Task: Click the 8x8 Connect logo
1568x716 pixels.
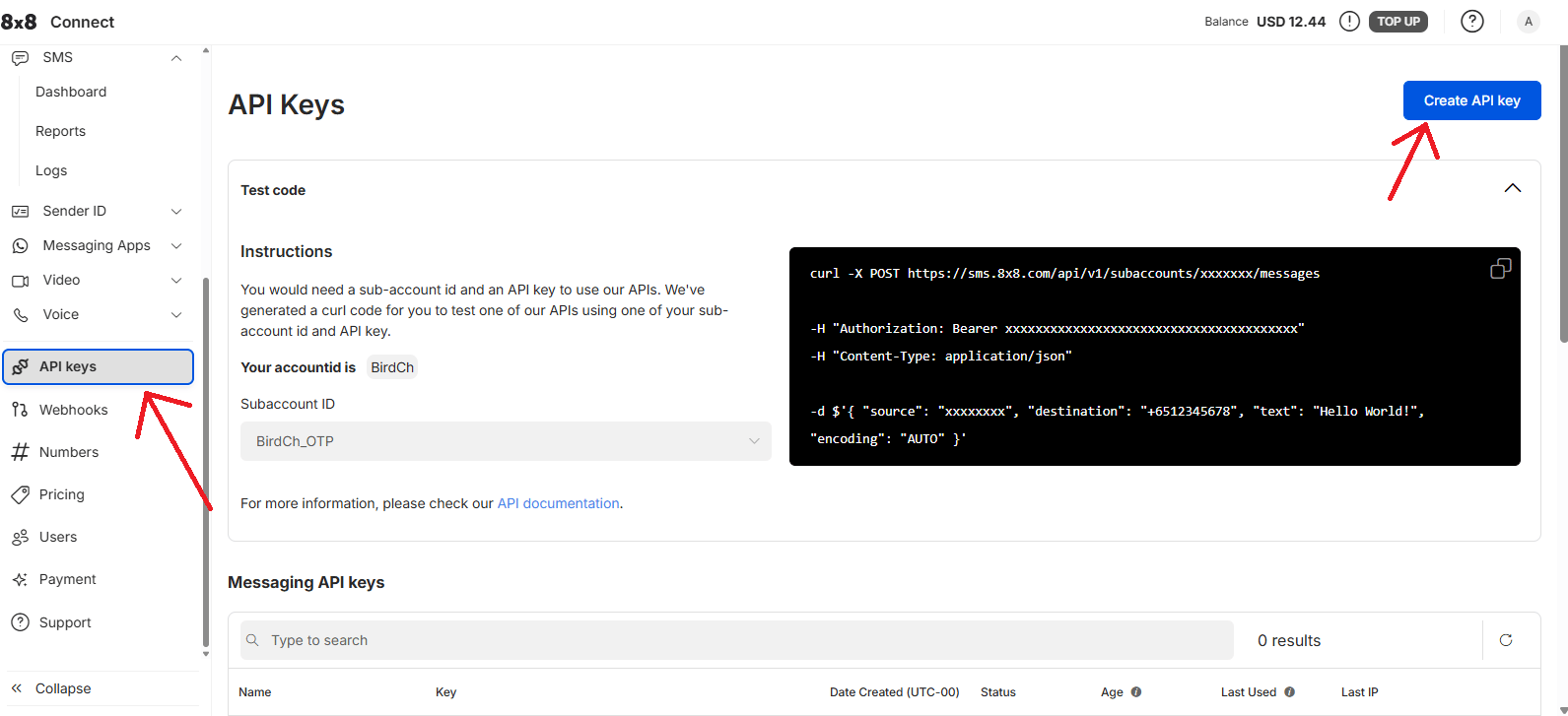Action: [57, 22]
